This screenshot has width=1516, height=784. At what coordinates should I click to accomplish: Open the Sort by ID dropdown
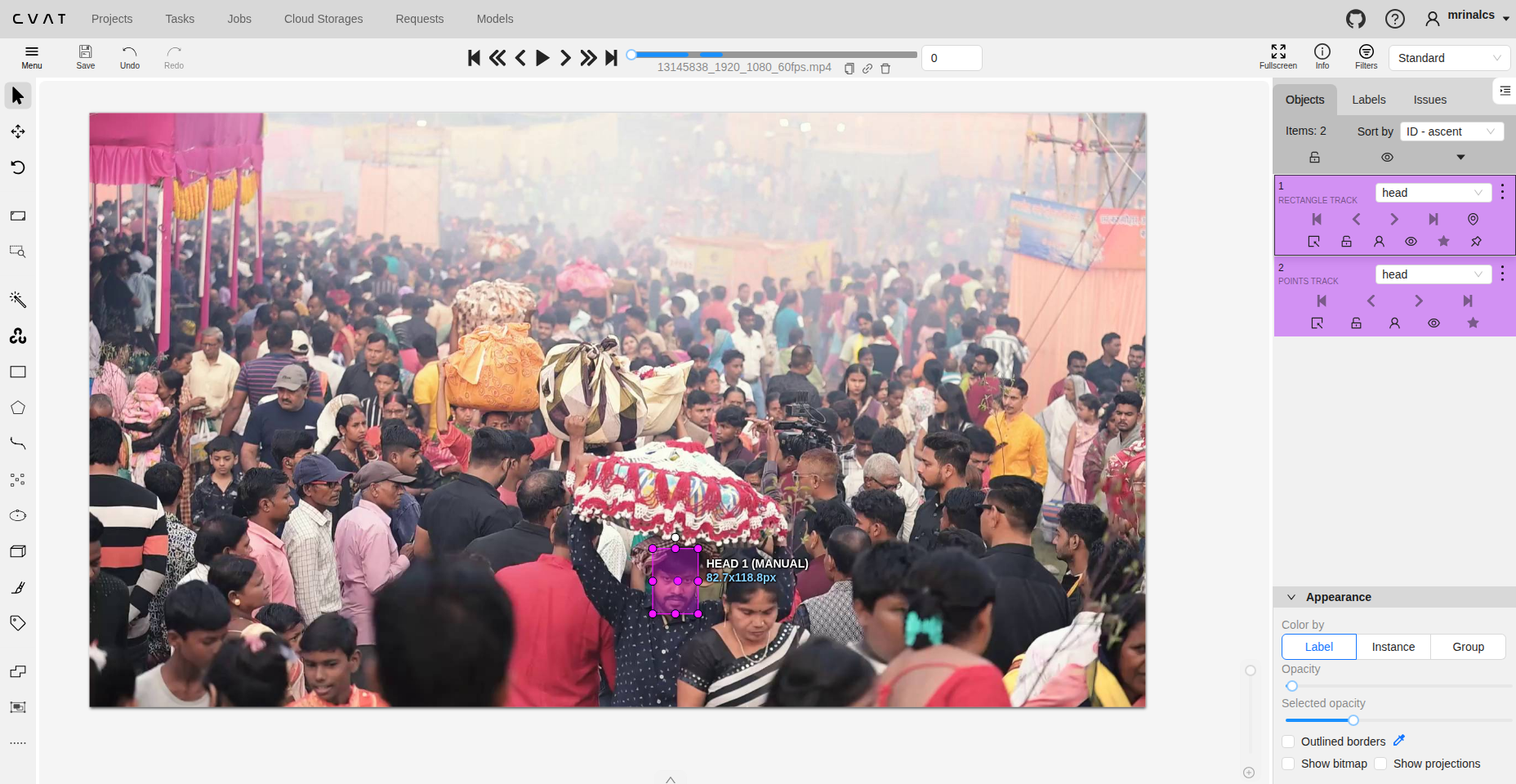[1451, 131]
